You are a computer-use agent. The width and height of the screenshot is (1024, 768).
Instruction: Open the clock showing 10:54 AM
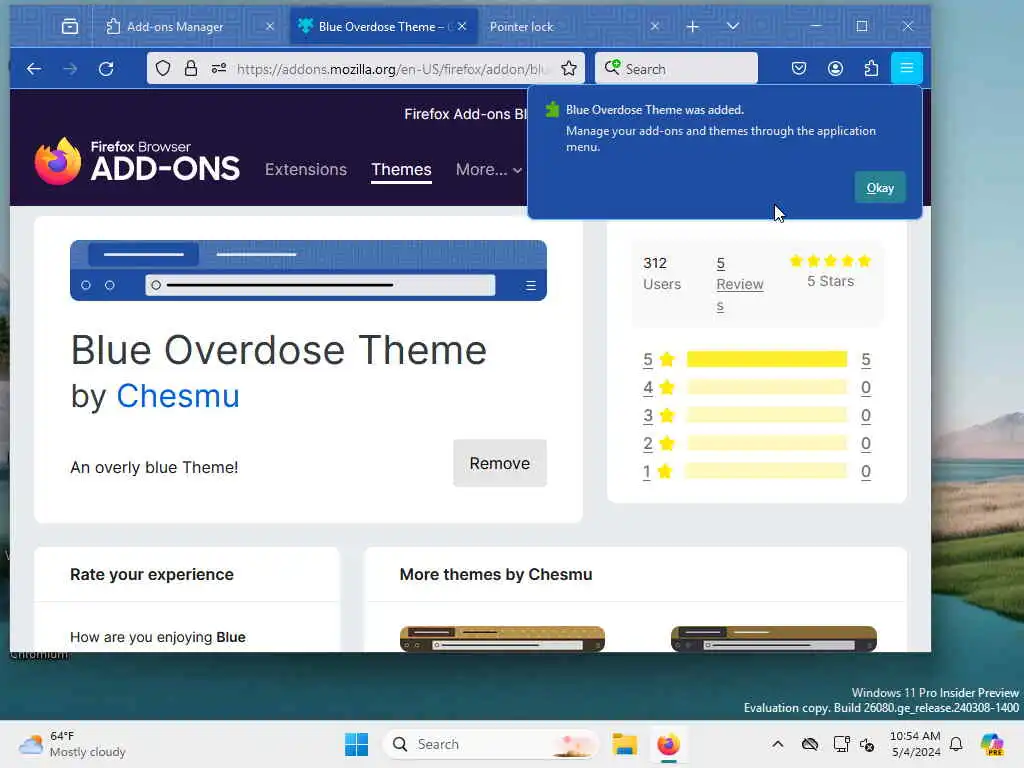[915, 744]
